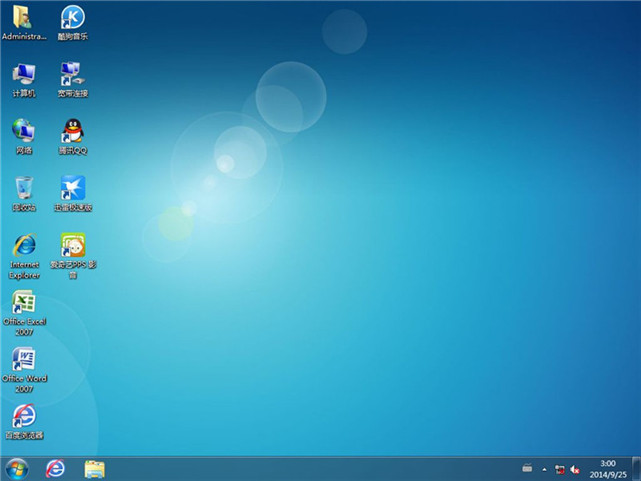Launch the pinned browser on the taskbar
This screenshot has height=481, width=641.
pyautogui.click(x=55, y=469)
